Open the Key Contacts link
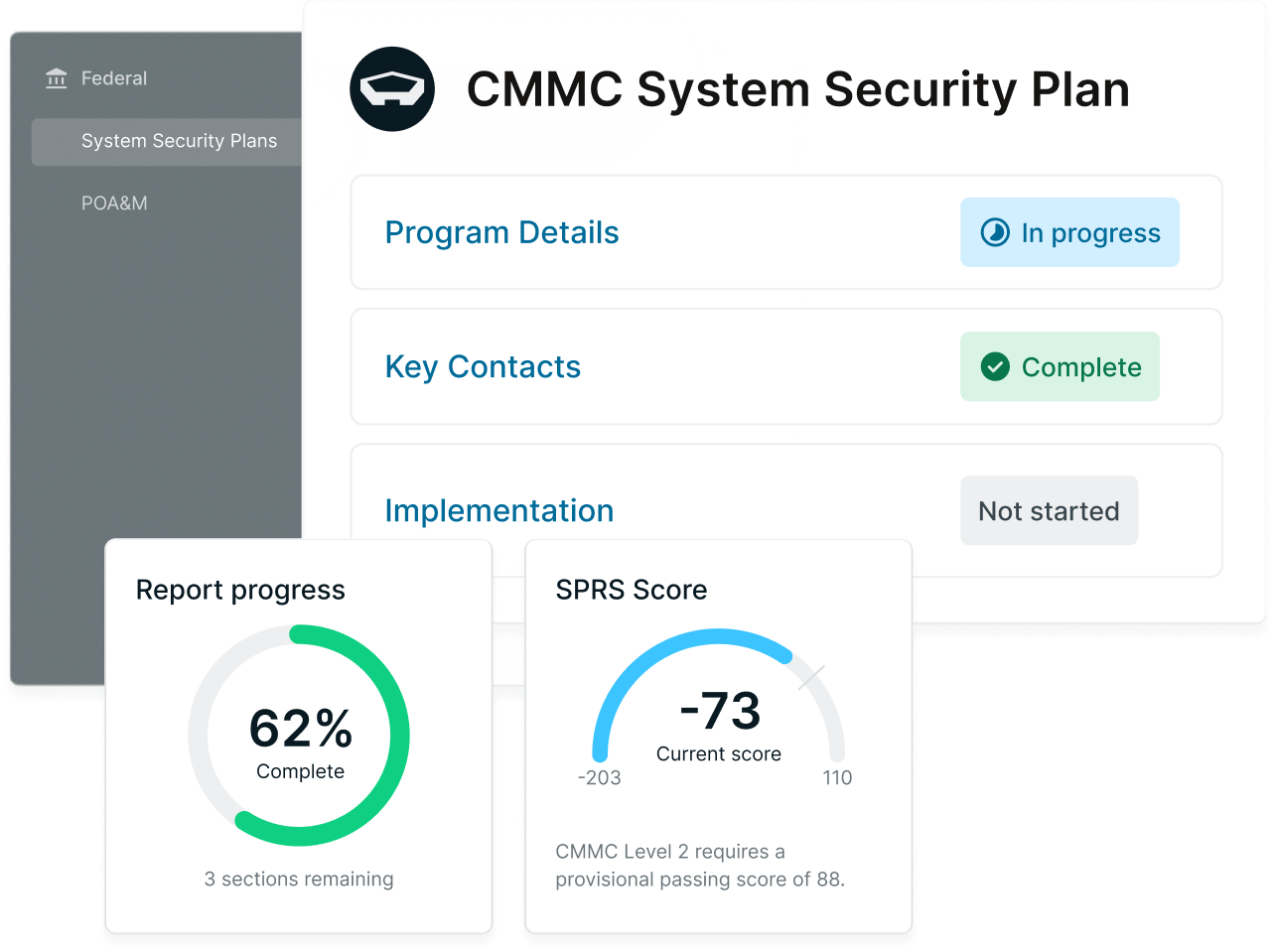 click(x=483, y=366)
